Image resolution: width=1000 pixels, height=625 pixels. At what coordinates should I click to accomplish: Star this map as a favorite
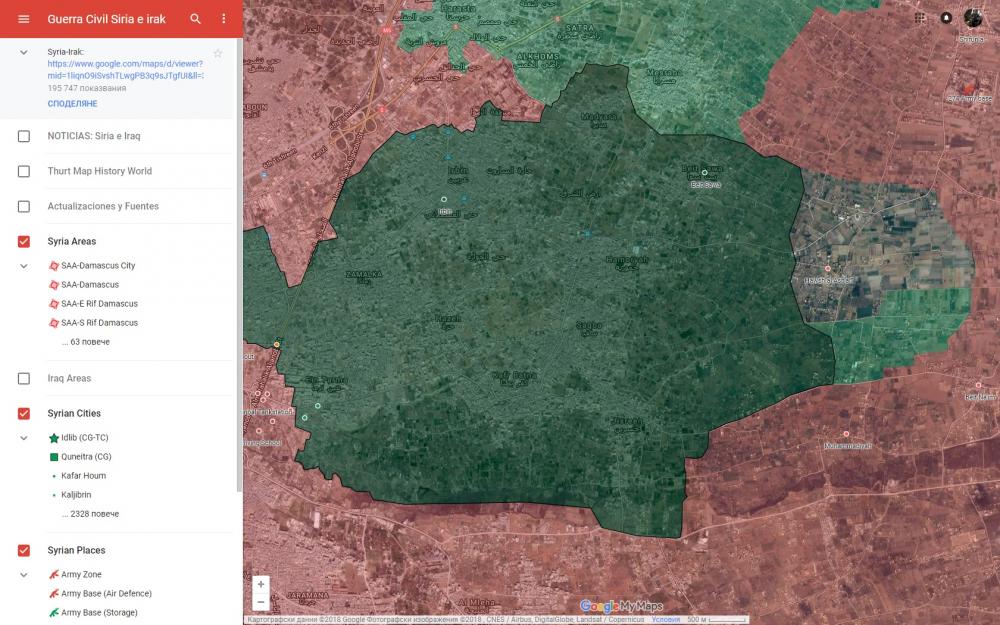pyautogui.click(x=218, y=53)
